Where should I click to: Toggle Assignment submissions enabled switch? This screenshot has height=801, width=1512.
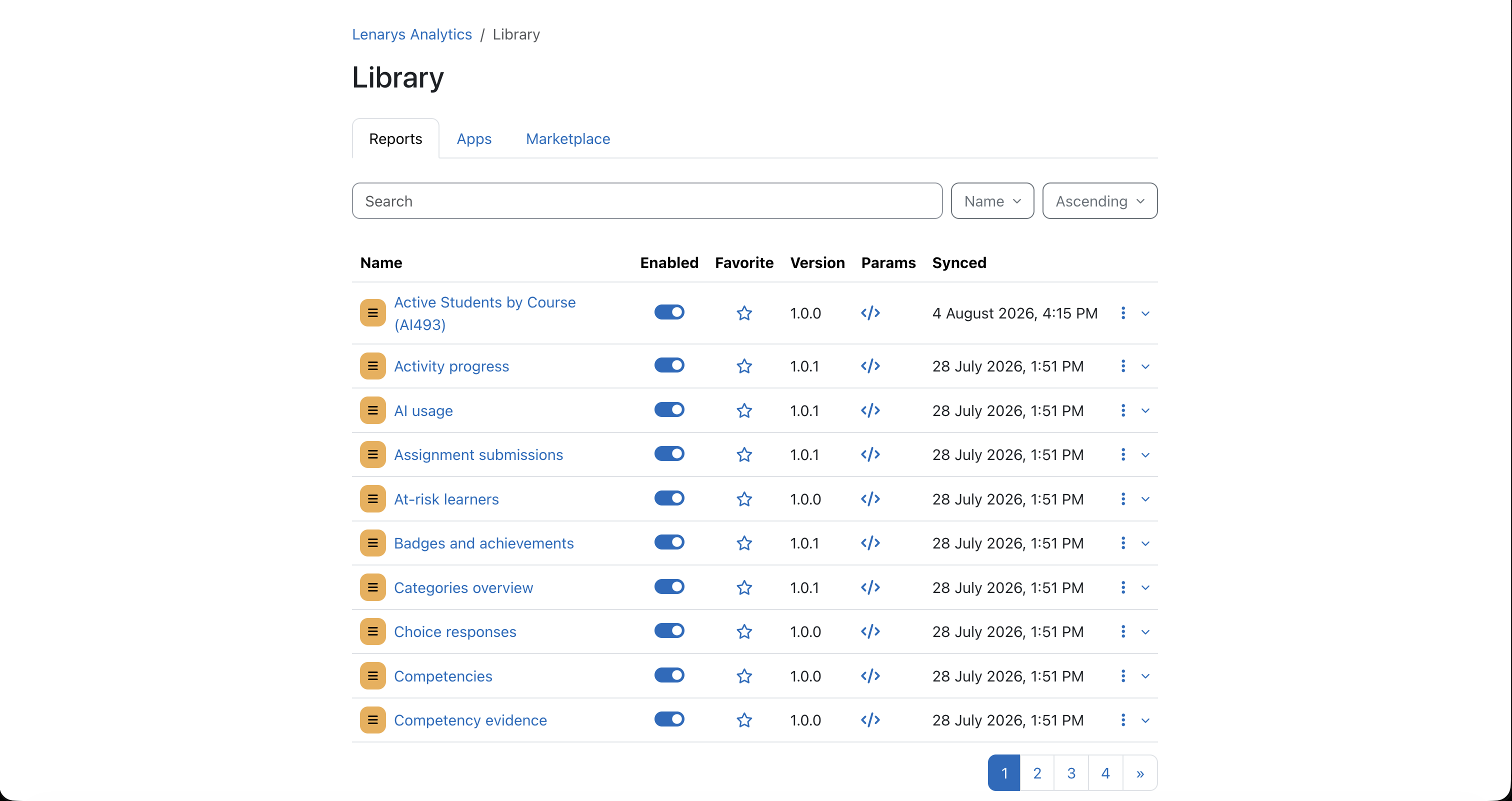pos(669,453)
